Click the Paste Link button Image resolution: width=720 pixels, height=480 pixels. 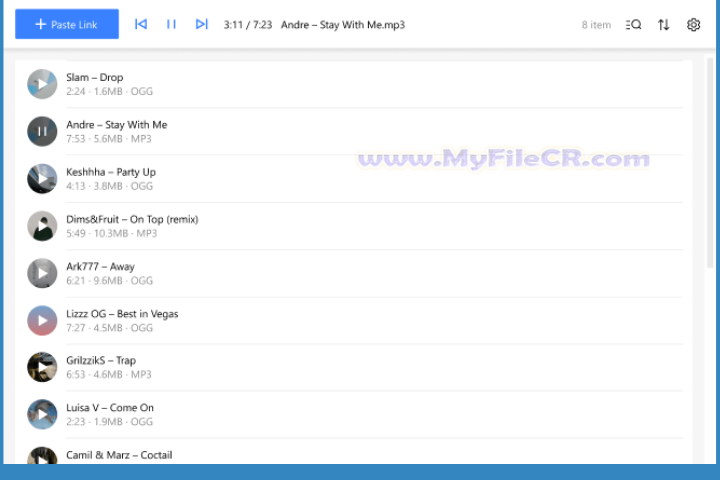tap(67, 24)
